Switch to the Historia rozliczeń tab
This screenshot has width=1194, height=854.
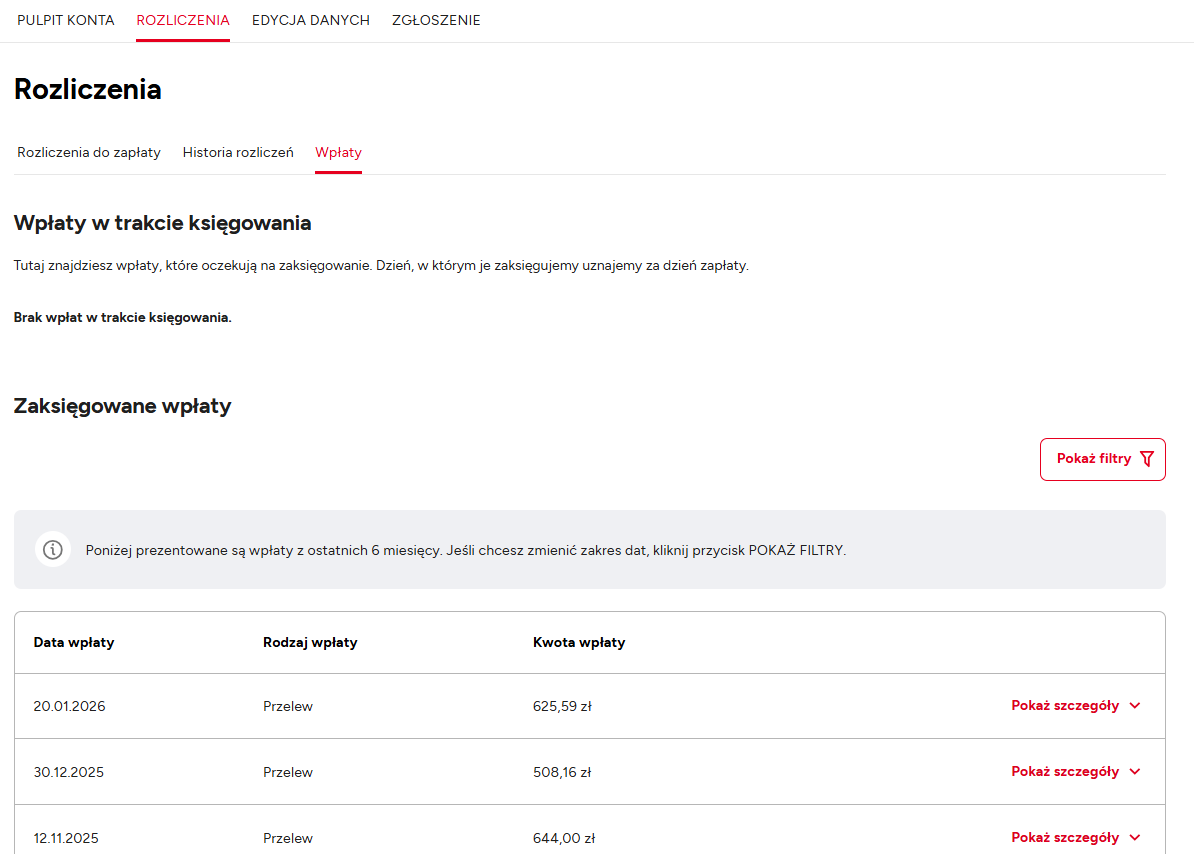point(238,153)
